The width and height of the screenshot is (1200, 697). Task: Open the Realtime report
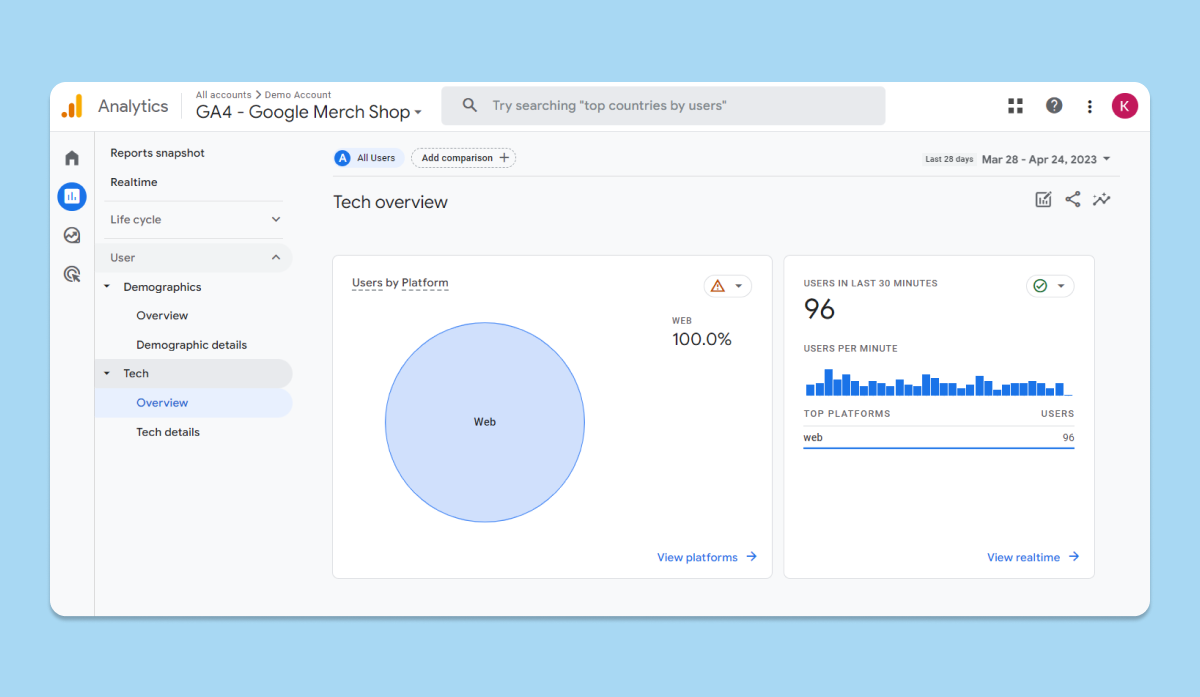tap(134, 182)
